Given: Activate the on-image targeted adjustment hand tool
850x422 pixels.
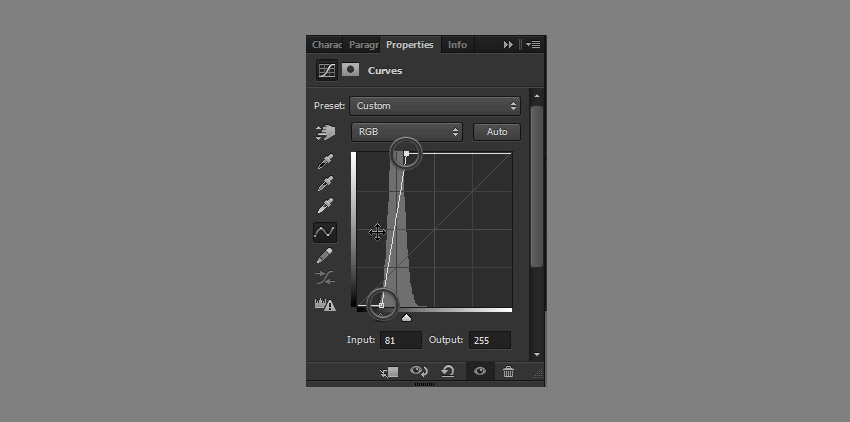Looking at the screenshot, I should (x=325, y=132).
